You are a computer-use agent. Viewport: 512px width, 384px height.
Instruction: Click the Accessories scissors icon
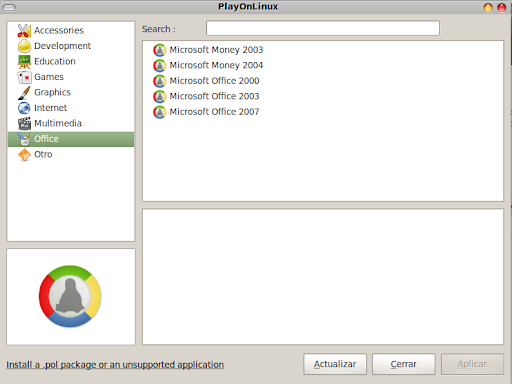point(24,30)
